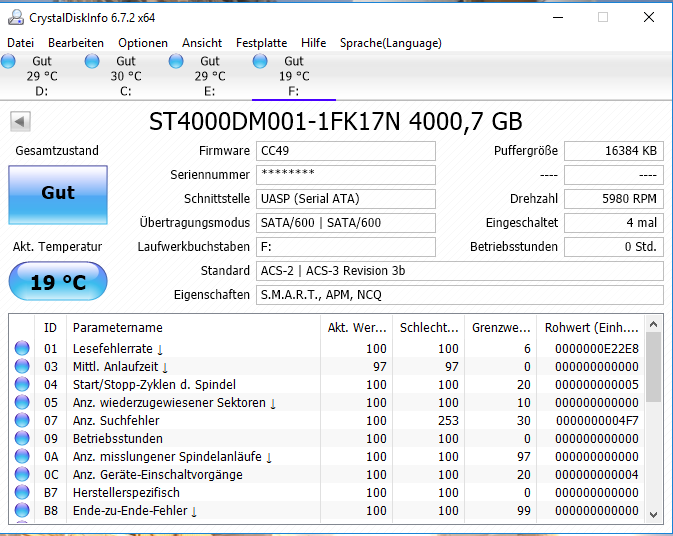The width and height of the screenshot is (673, 536).
Task: Select raw value 0000000004F7
Action: tap(597, 421)
